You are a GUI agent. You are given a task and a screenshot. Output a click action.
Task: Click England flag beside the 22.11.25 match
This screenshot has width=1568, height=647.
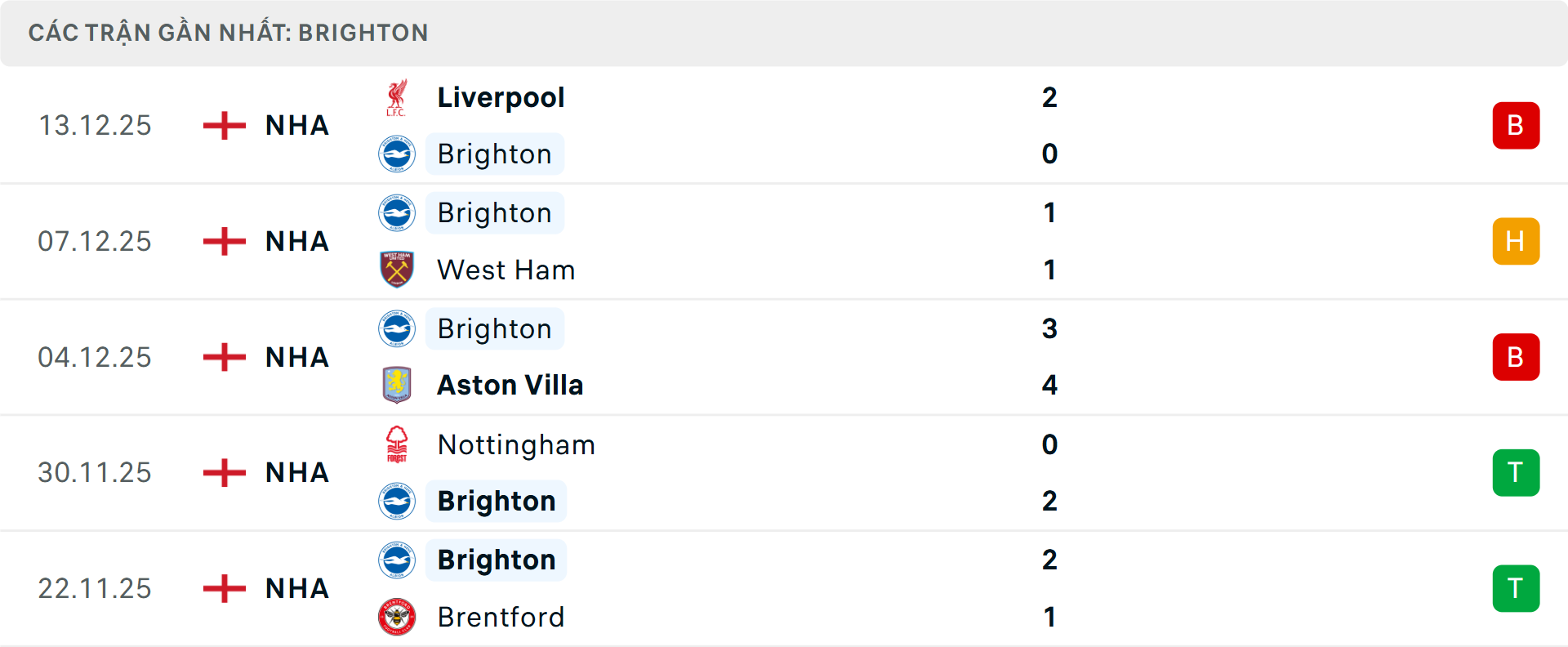[x=225, y=588]
